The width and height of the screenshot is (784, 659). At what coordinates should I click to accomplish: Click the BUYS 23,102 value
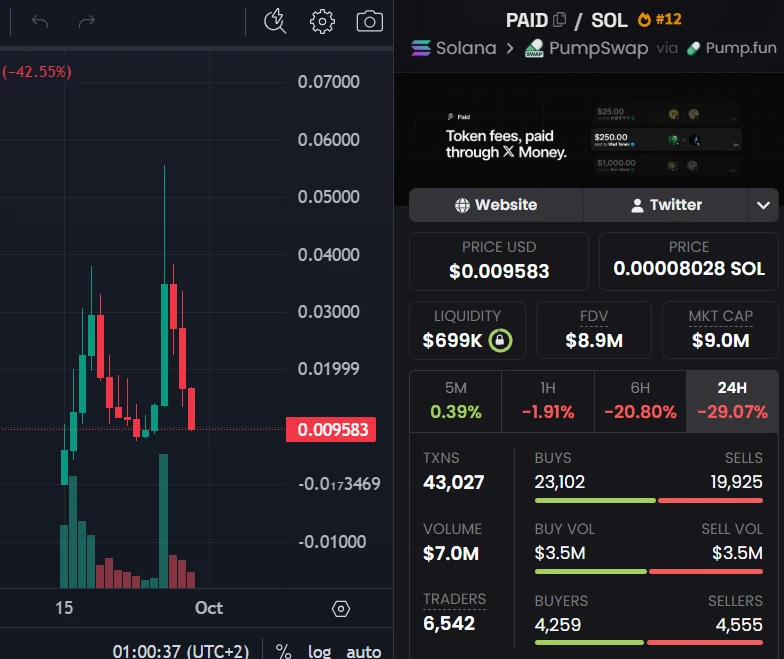pyautogui.click(x=560, y=482)
